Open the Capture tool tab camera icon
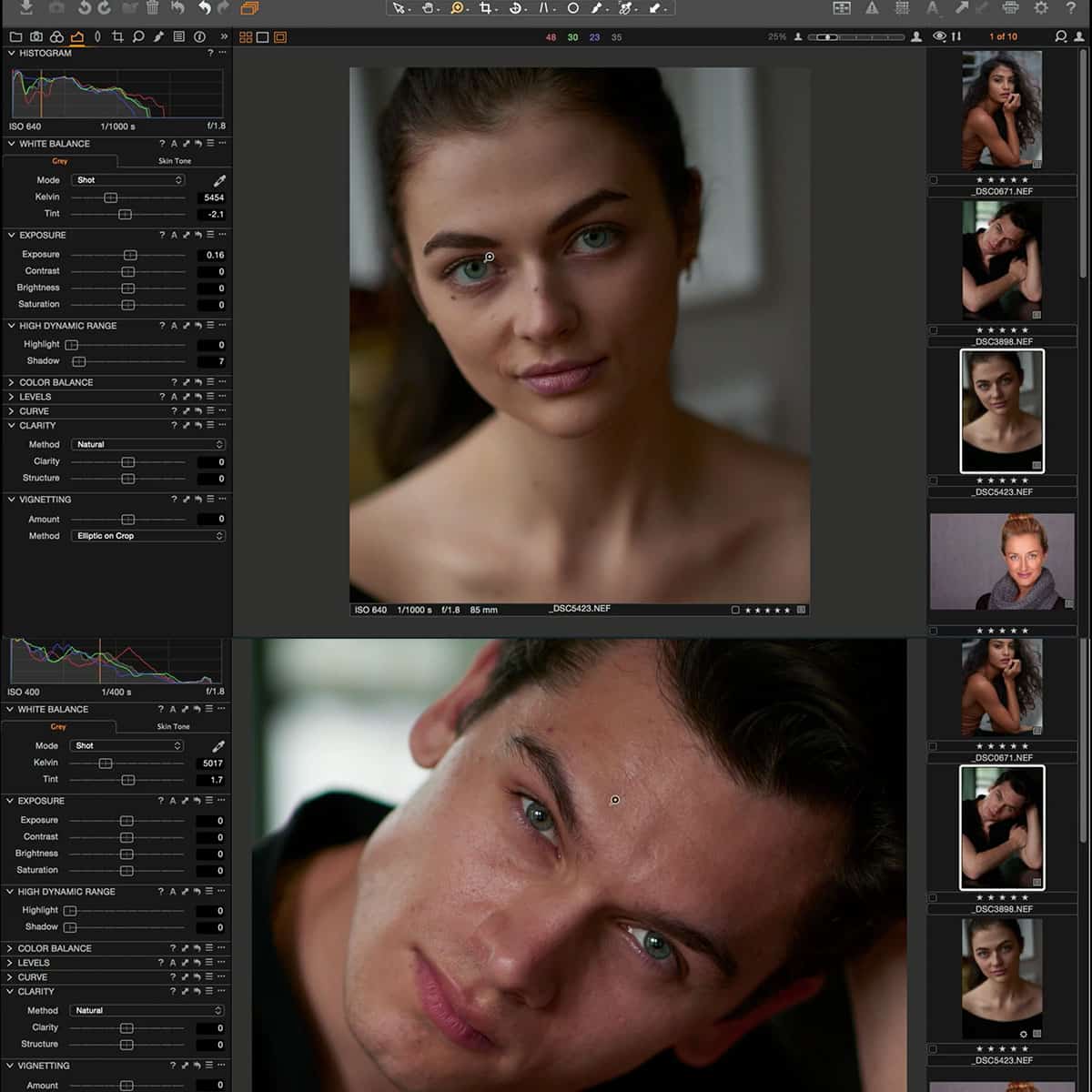The image size is (1092, 1092). tap(36, 37)
